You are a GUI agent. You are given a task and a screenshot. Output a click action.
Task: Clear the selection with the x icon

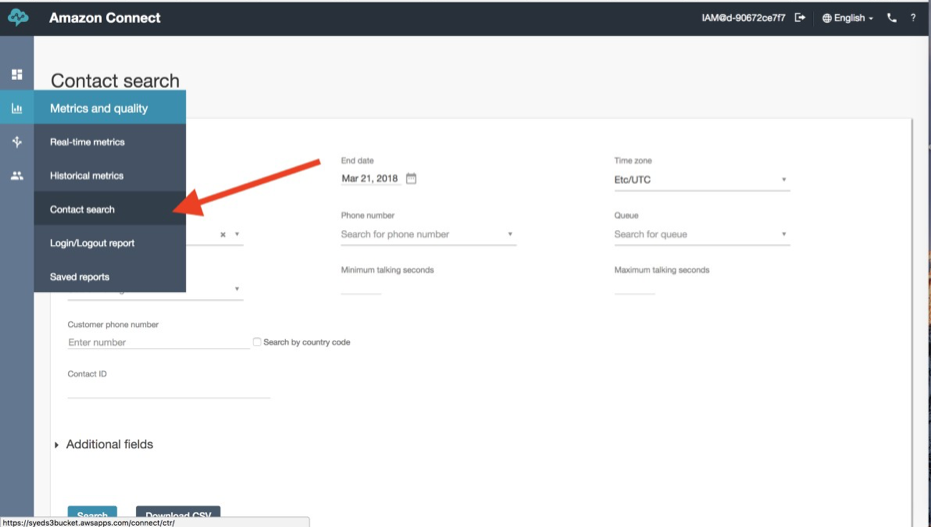click(223, 234)
